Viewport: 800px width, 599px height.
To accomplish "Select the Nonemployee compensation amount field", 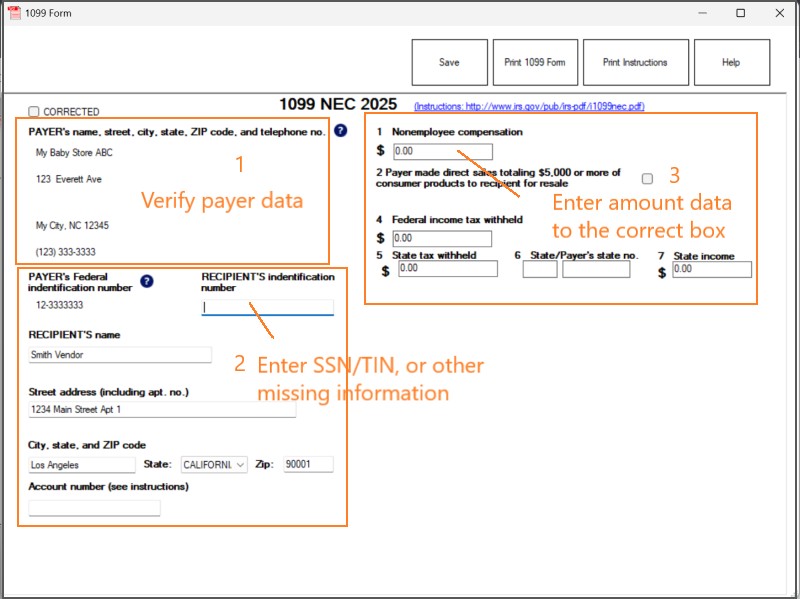I will 441,152.
